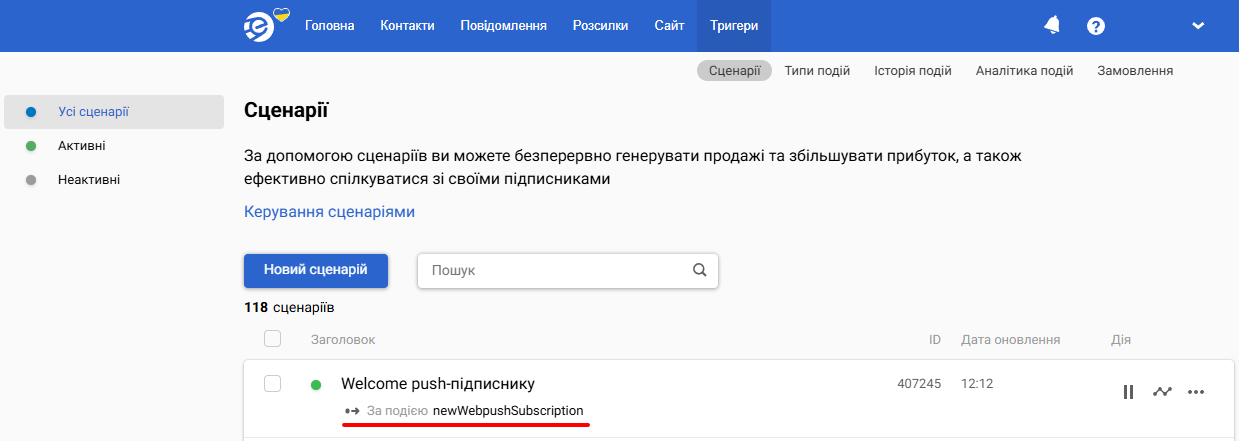Click the search magnifier icon
The height and width of the screenshot is (441, 1239).
[x=700, y=270]
